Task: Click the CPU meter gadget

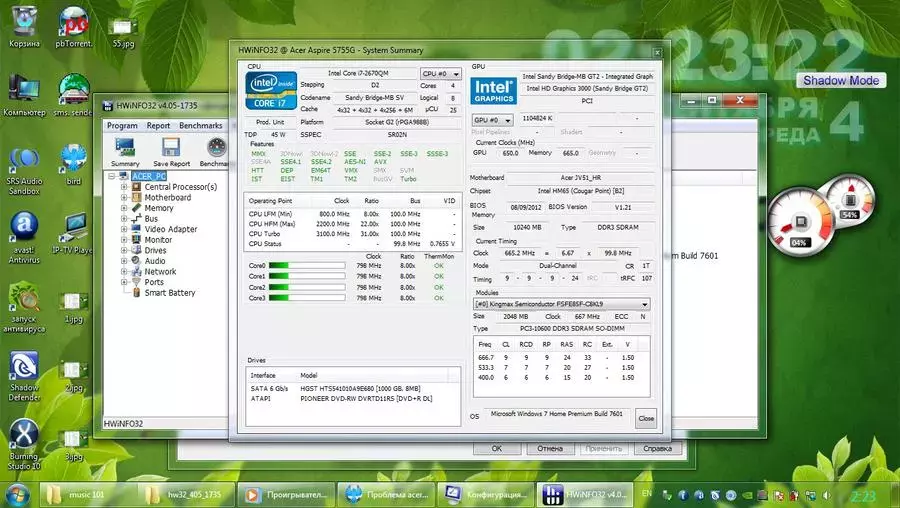Action: pyautogui.click(x=800, y=222)
